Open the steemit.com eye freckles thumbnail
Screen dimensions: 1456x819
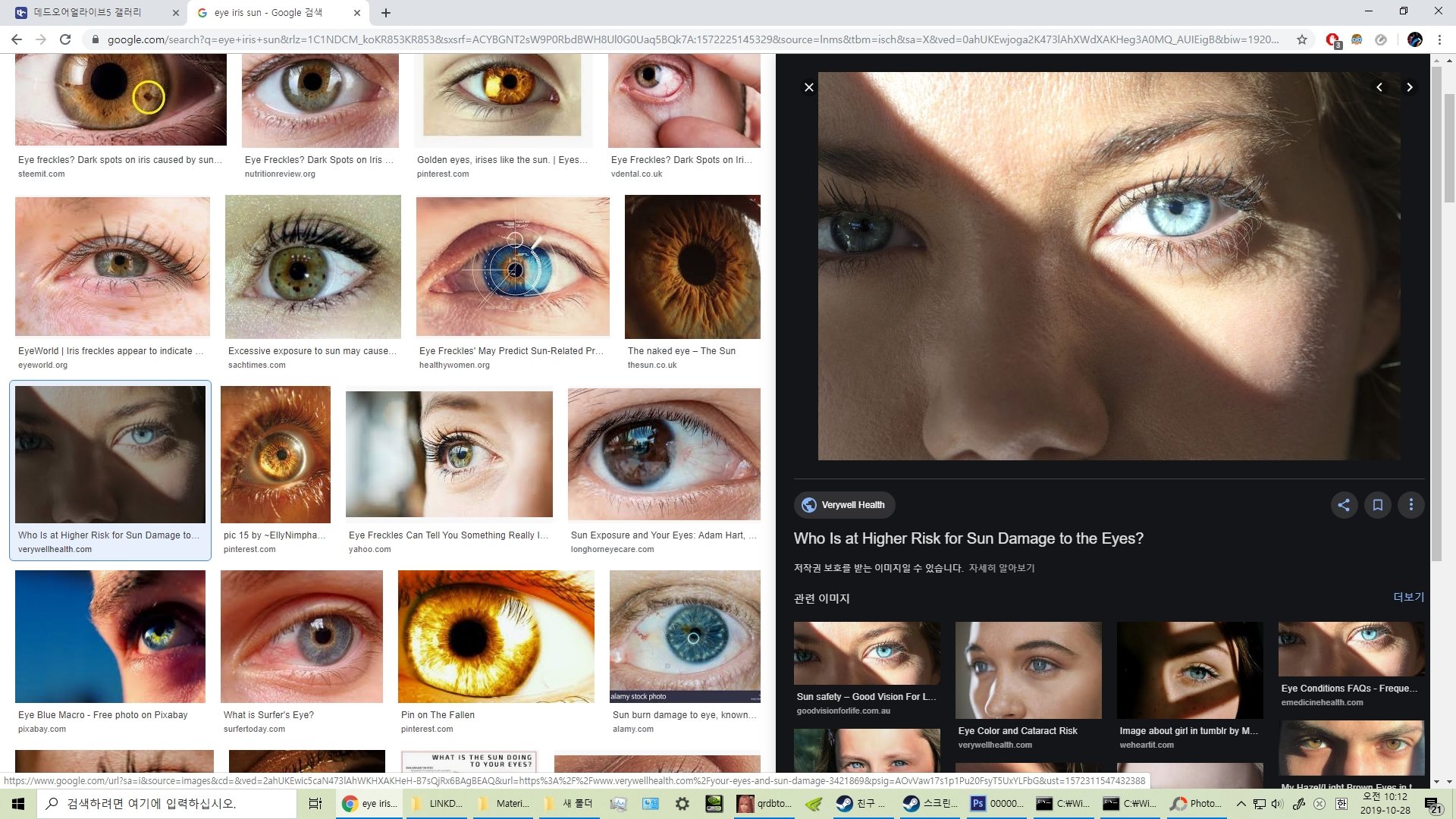pos(121,99)
